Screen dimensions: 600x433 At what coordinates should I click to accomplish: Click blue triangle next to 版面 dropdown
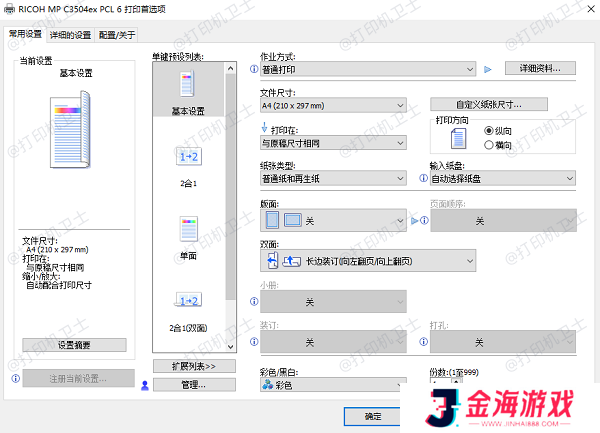click(x=414, y=220)
